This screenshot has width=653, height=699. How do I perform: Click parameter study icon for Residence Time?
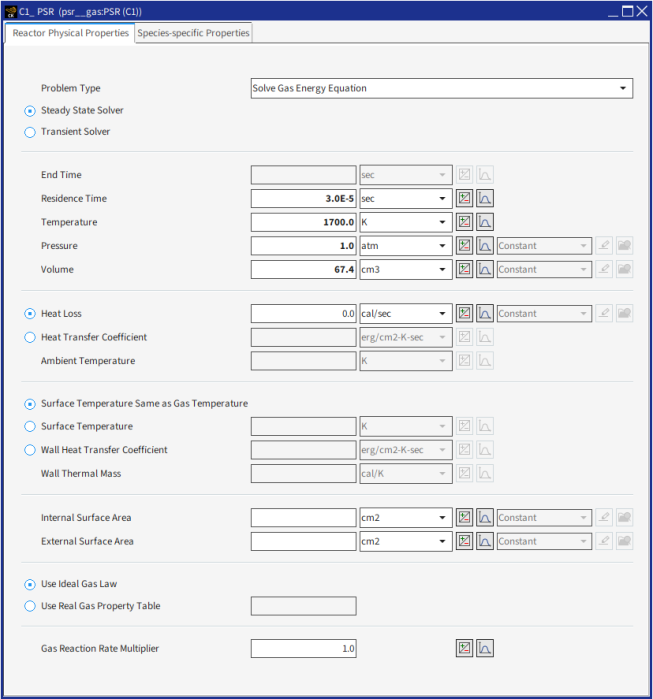click(x=464, y=198)
